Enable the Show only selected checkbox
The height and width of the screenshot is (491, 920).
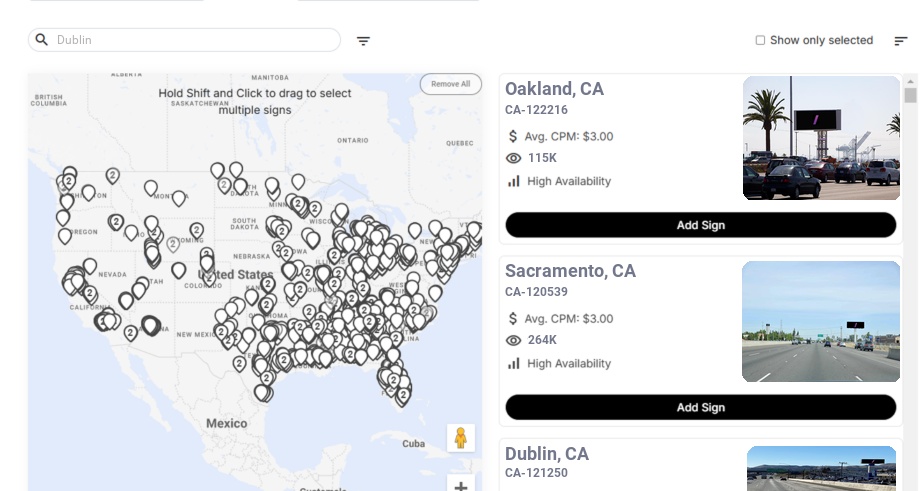click(760, 41)
